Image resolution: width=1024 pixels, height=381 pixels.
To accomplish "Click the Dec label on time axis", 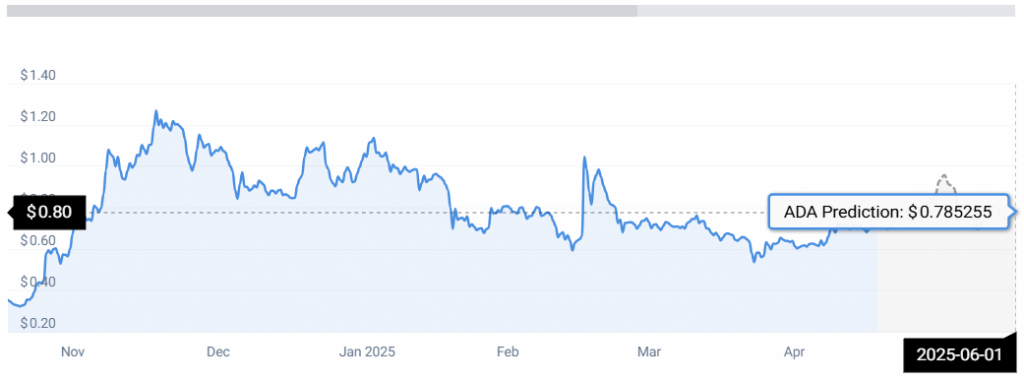I will coord(217,352).
